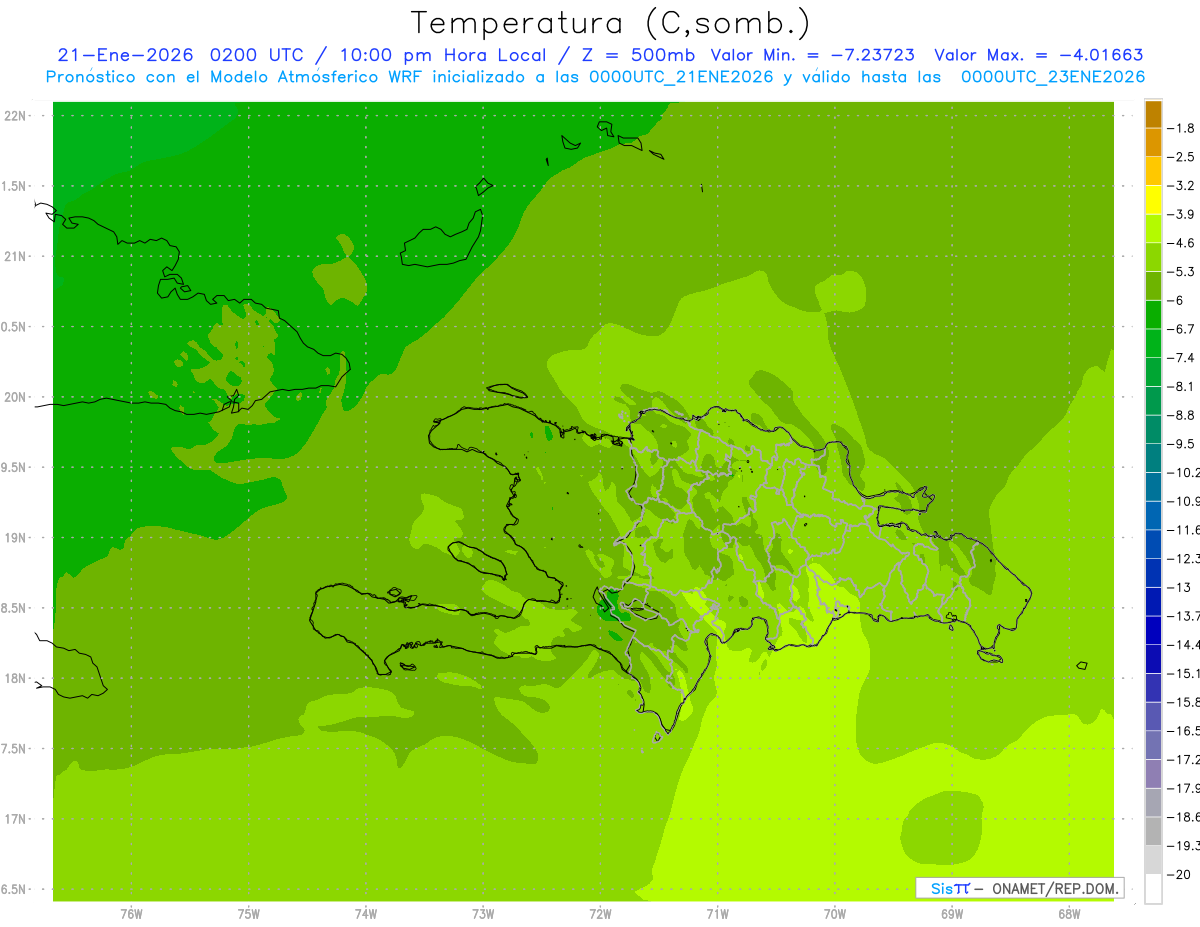Viewport: 1200px width, 927px height.
Task: Click the "72W" longitude label
Action: click(x=600, y=913)
